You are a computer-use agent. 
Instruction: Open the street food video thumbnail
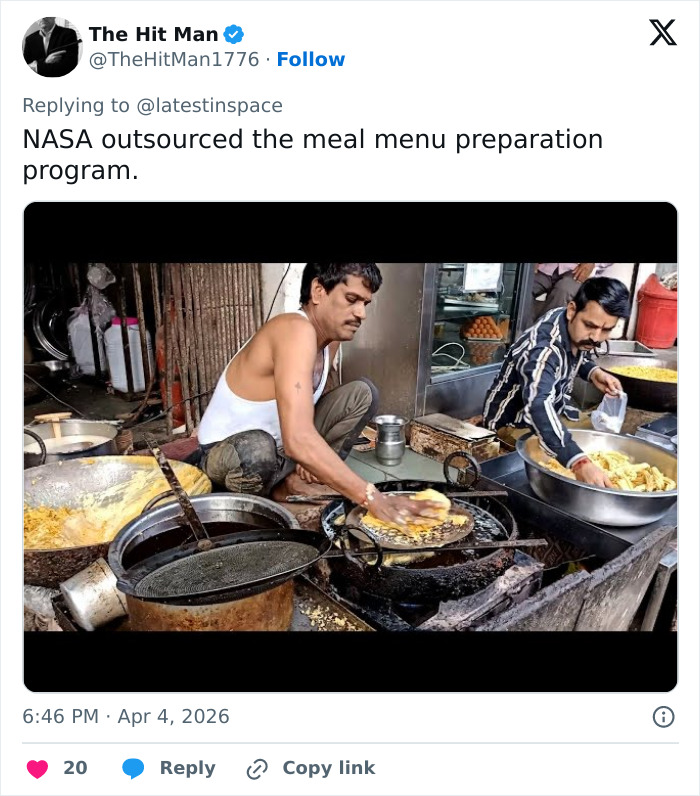pos(350,446)
